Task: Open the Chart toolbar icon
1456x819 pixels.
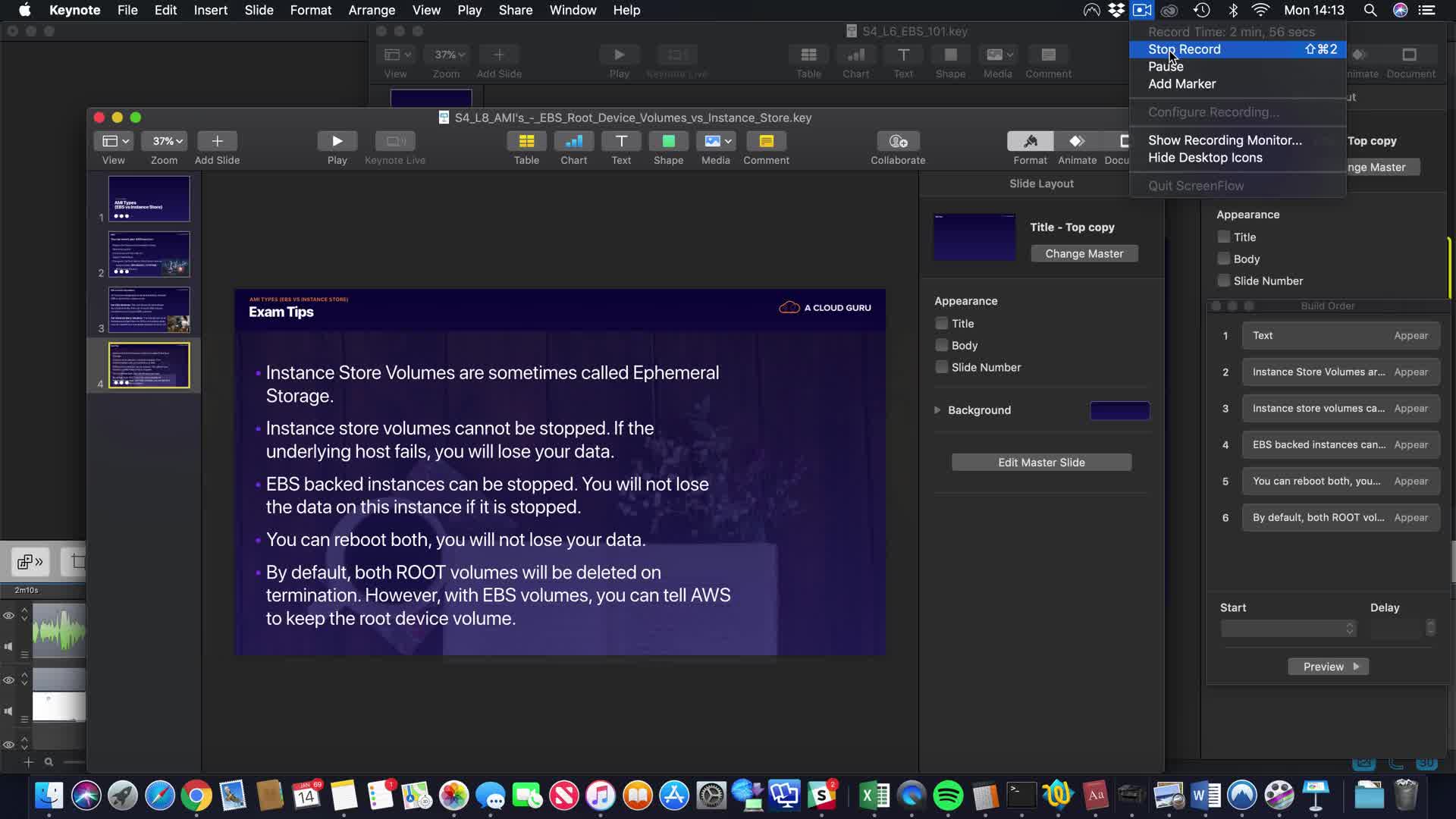Action: click(573, 141)
